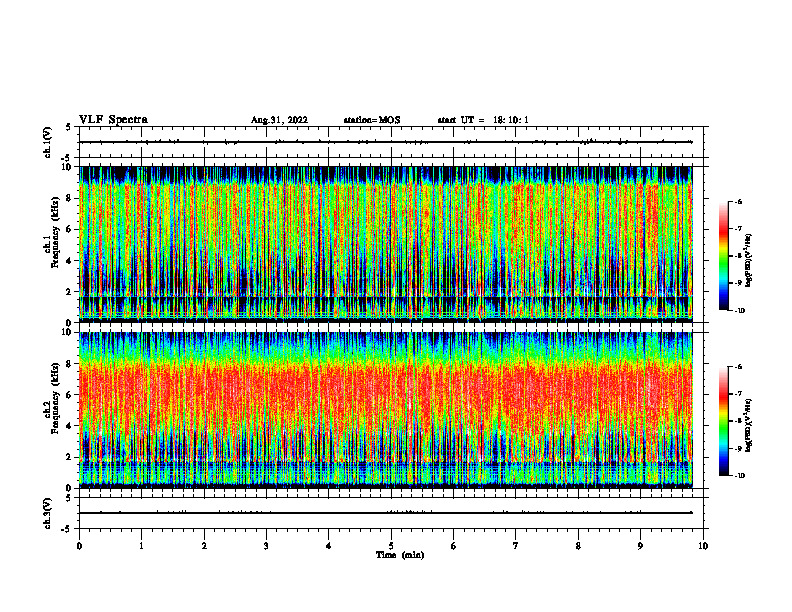The width and height of the screenshot is (792, 612).
Task: Click time axis tick label "2"
Action: pos(204,546)
